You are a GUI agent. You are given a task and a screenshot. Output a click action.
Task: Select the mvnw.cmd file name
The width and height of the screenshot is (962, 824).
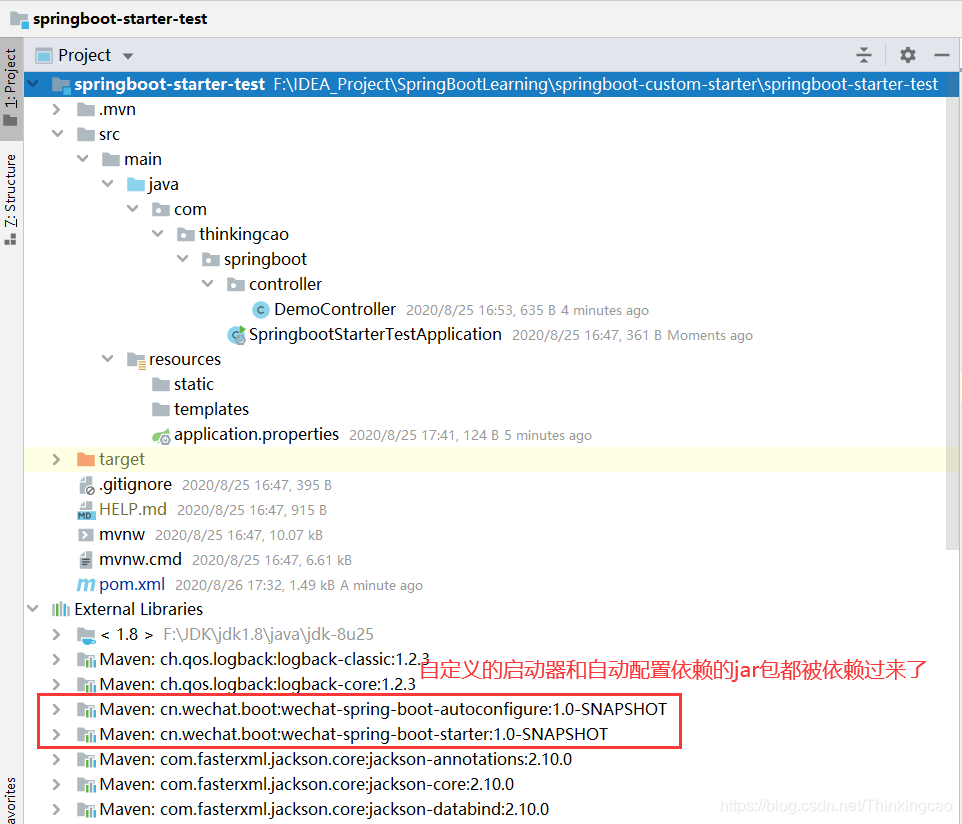[x=140, y=560]
